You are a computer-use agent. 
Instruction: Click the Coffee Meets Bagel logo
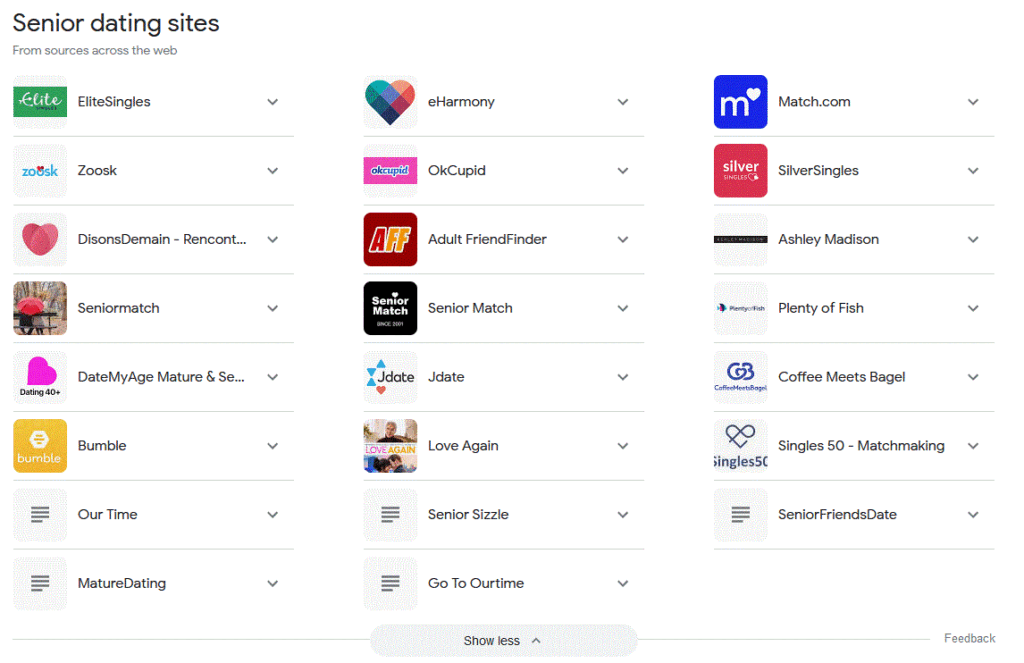click(x=740, y=377)
